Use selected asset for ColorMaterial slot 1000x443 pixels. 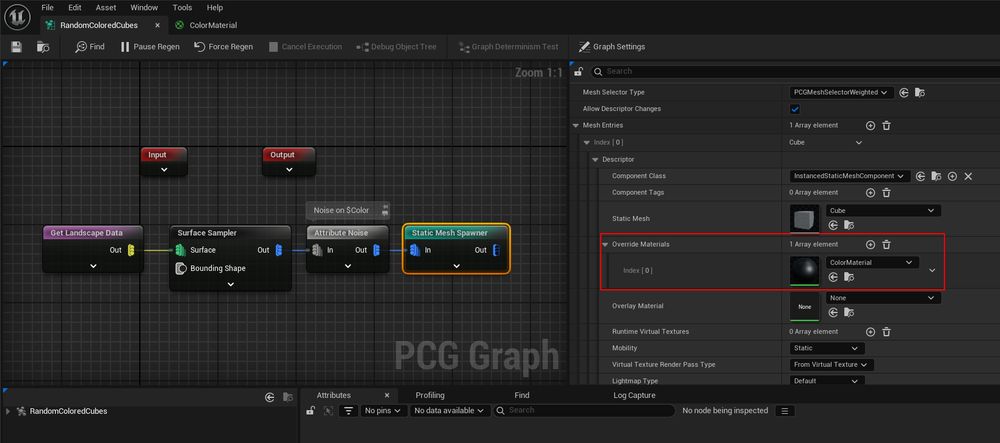833,277
